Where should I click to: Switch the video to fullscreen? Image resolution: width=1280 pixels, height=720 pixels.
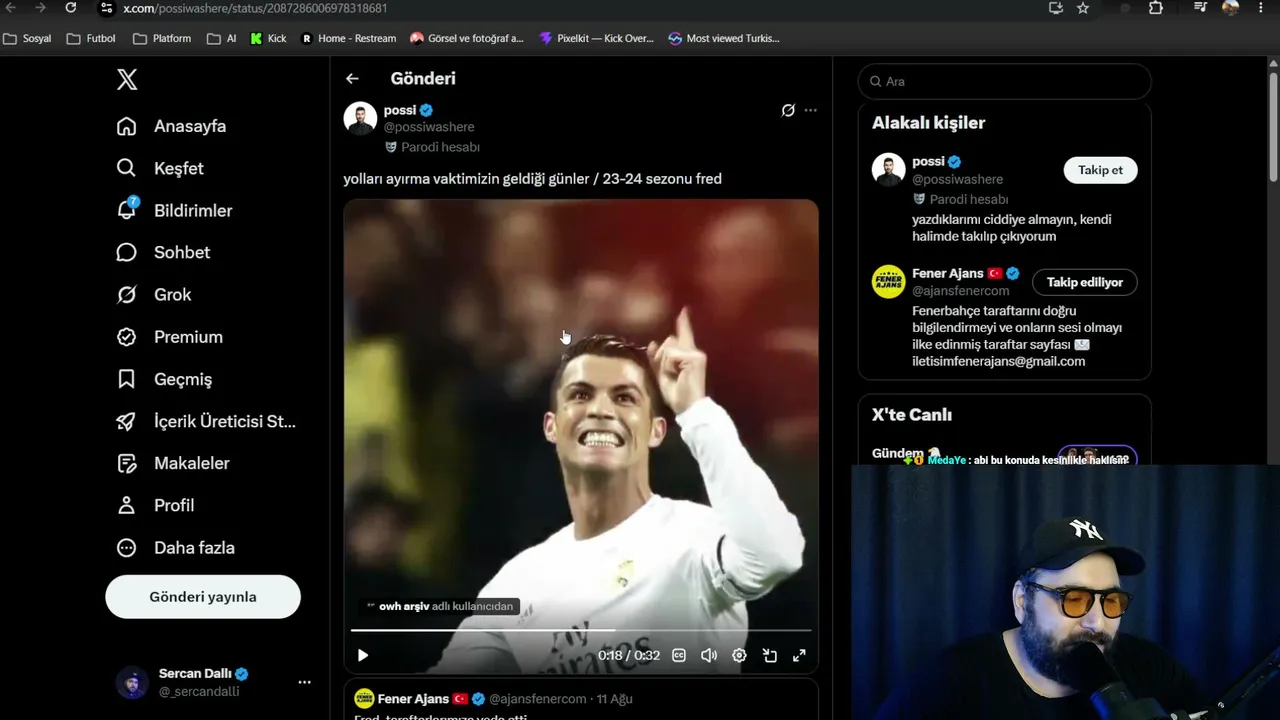pyautogui.click(x=800, y=655)
